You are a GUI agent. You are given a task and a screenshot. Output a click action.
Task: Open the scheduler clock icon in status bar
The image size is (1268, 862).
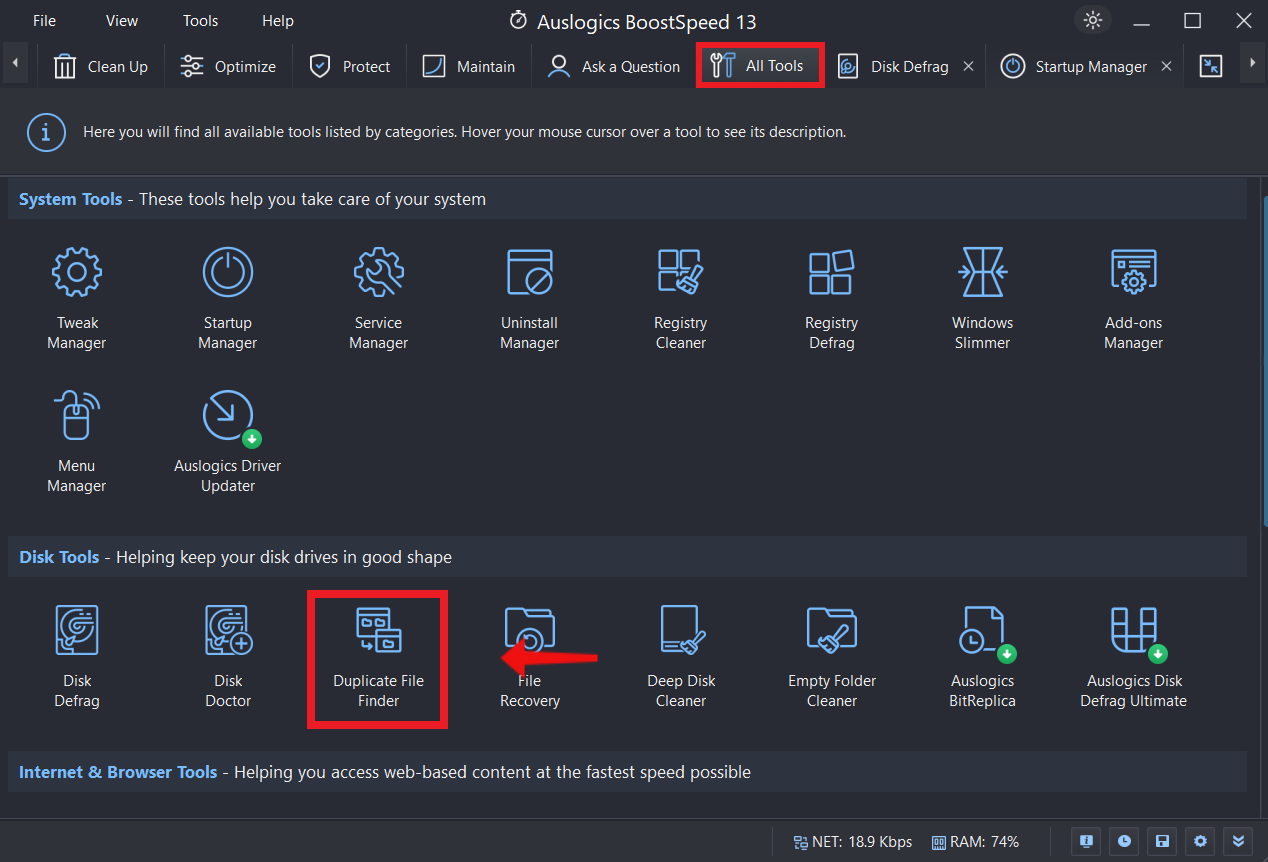1124,841
